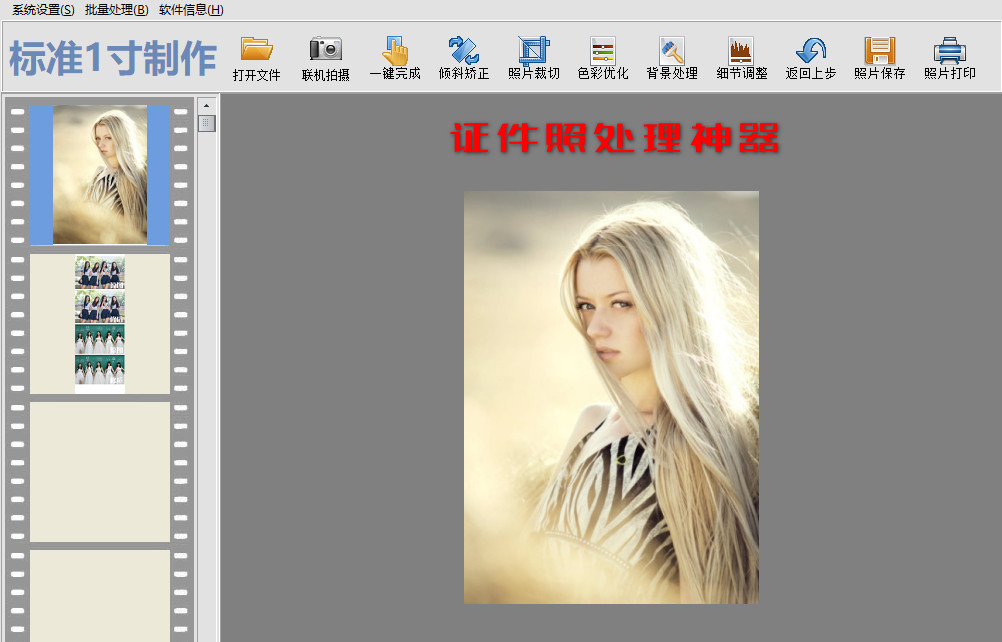Open the 软件信息(H) menu
Viewport: 1002px width, 642px height.
click(x=191, y=10)
